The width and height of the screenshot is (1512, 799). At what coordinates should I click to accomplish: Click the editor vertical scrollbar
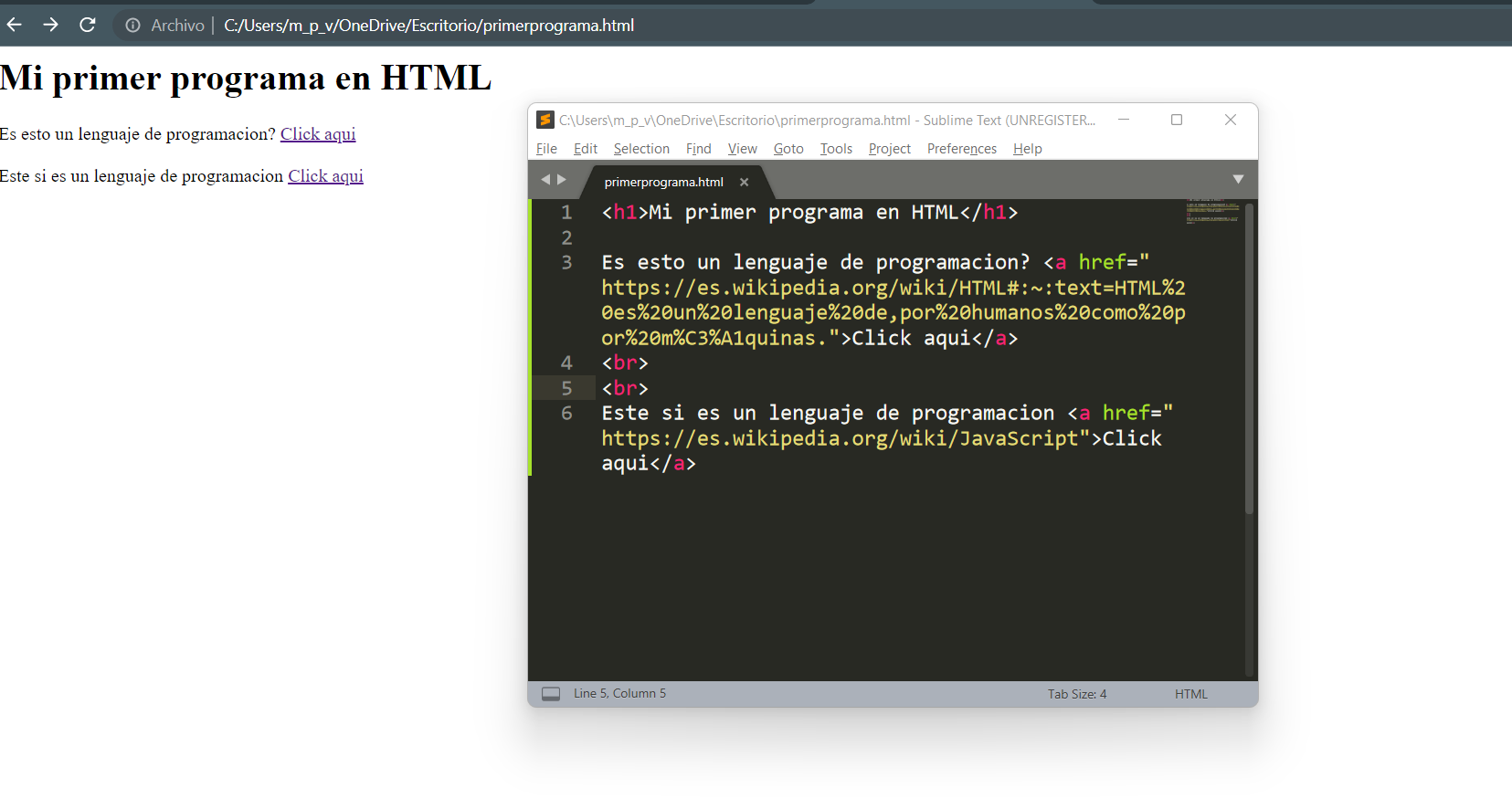click(1249, 358)
